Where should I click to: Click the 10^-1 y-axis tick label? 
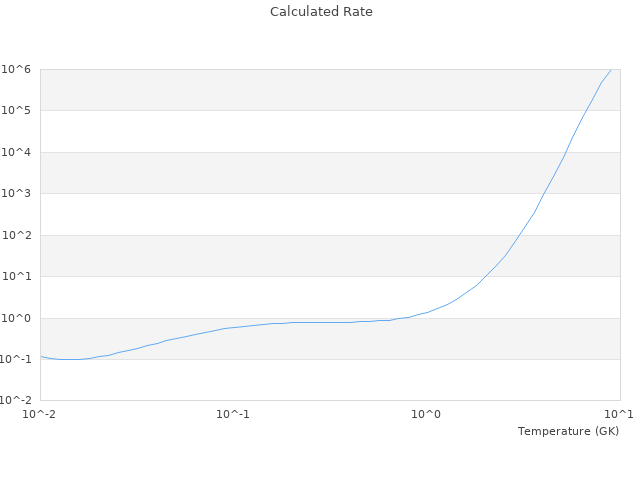click(x=16, y=359)
